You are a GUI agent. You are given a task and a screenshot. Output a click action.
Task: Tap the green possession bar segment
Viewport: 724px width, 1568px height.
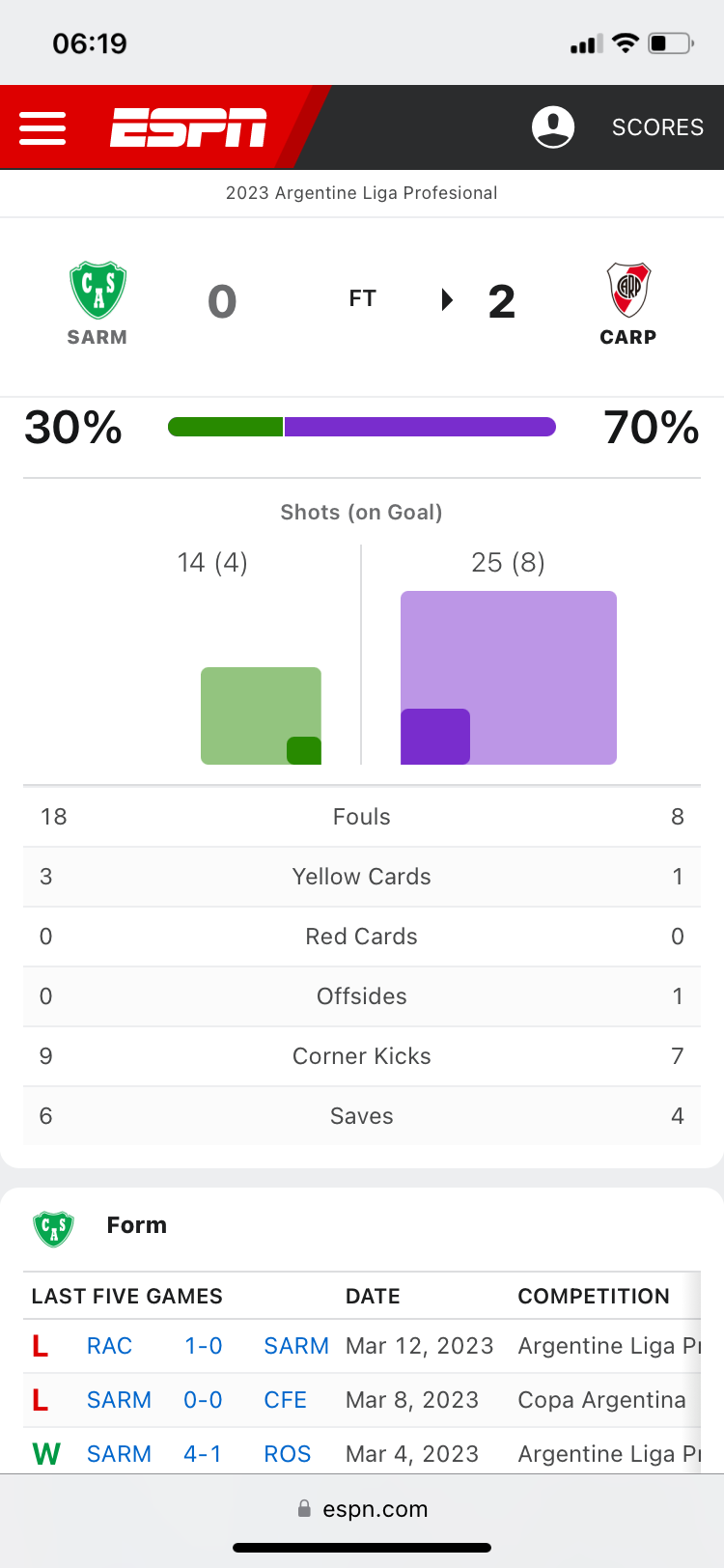pyautogui.click(x=226, y=427)
